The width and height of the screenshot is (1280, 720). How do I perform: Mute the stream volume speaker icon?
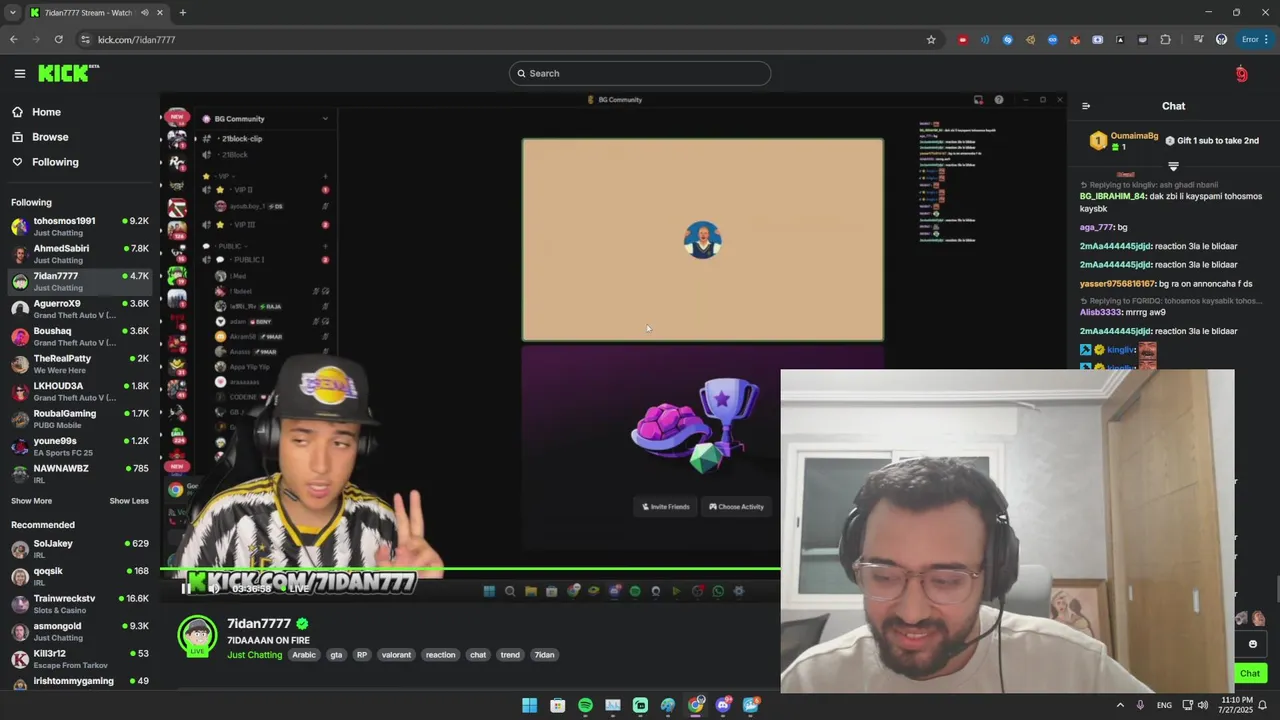coord(213,589)
